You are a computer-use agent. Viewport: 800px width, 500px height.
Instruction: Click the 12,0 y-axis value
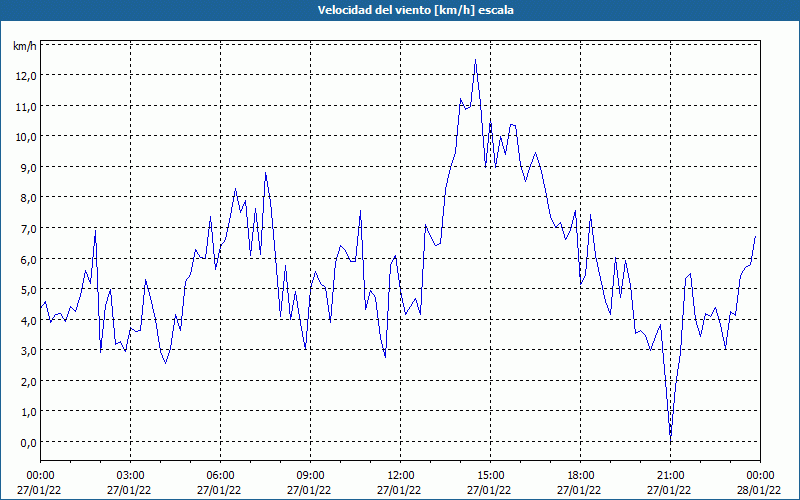point(26,76)
